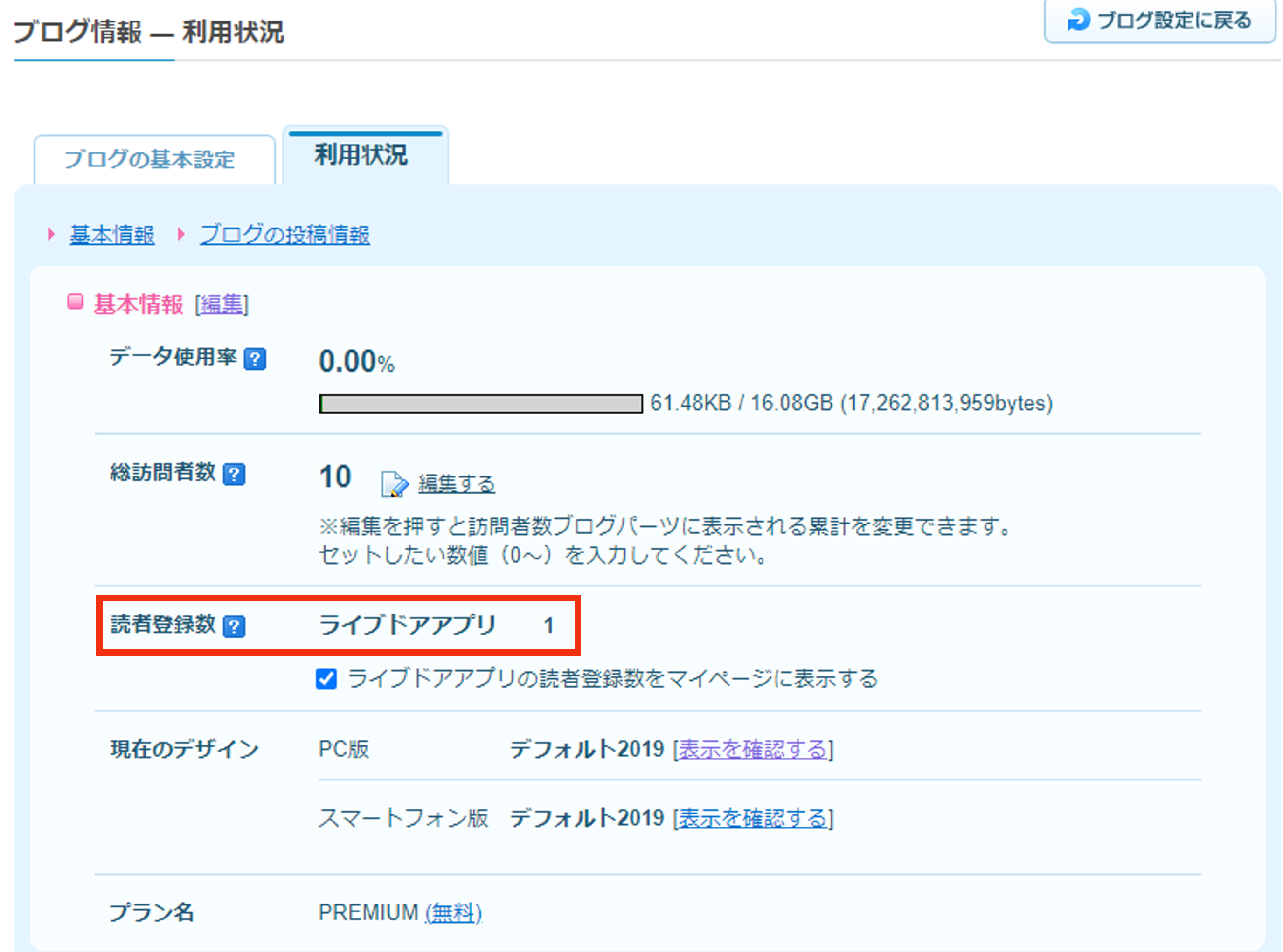Navigate to ブログの投稿情報 section
The width and height of the screenshot is (1283, 952).
point(285,234)
